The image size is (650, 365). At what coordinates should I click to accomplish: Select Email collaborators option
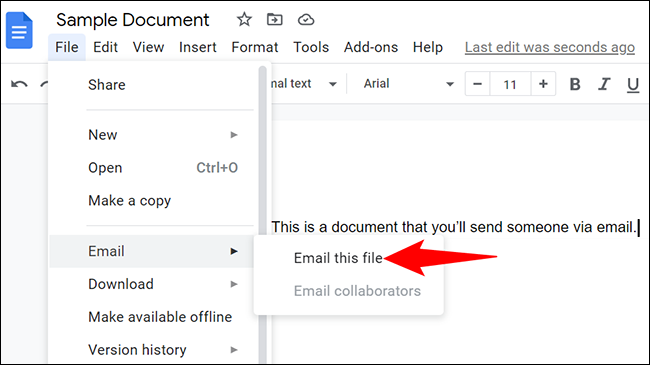[349, 291]
